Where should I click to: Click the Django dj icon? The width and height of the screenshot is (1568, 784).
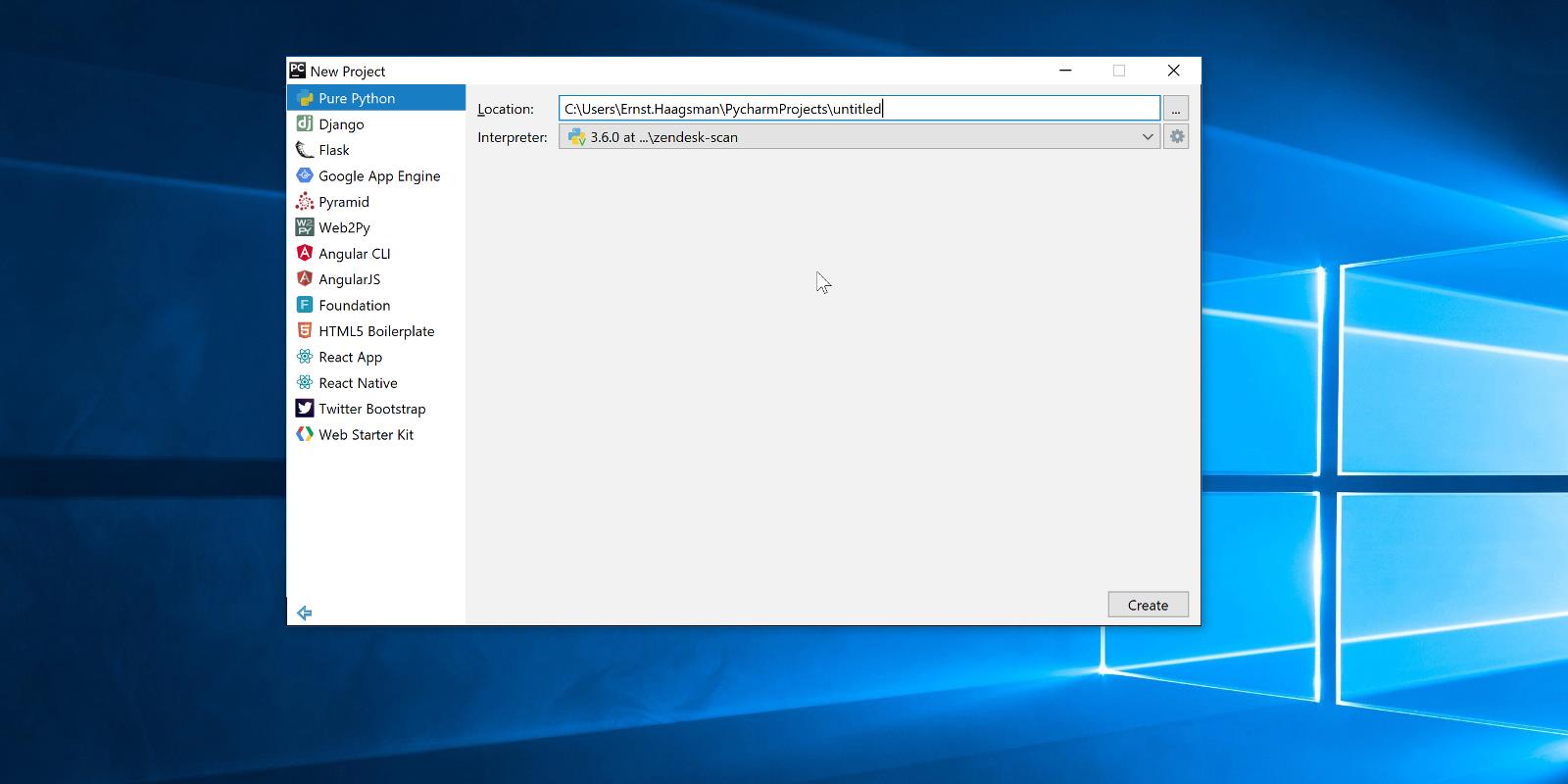[305, 123]
